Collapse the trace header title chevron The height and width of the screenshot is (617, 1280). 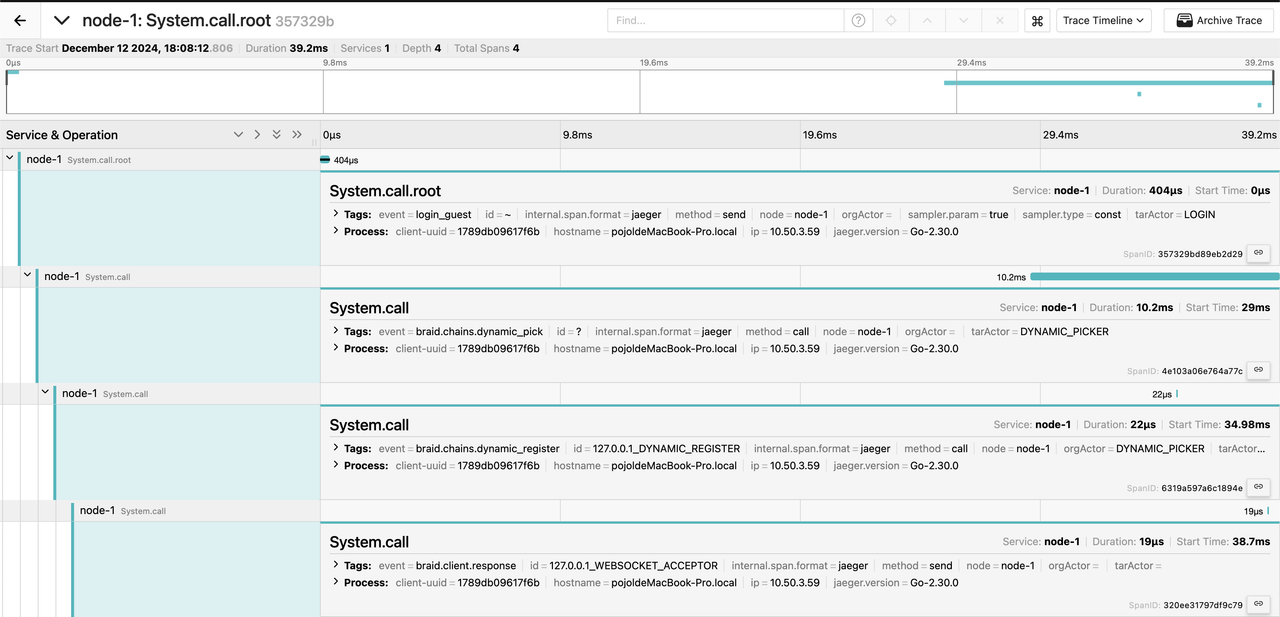(x=62, y=20)
